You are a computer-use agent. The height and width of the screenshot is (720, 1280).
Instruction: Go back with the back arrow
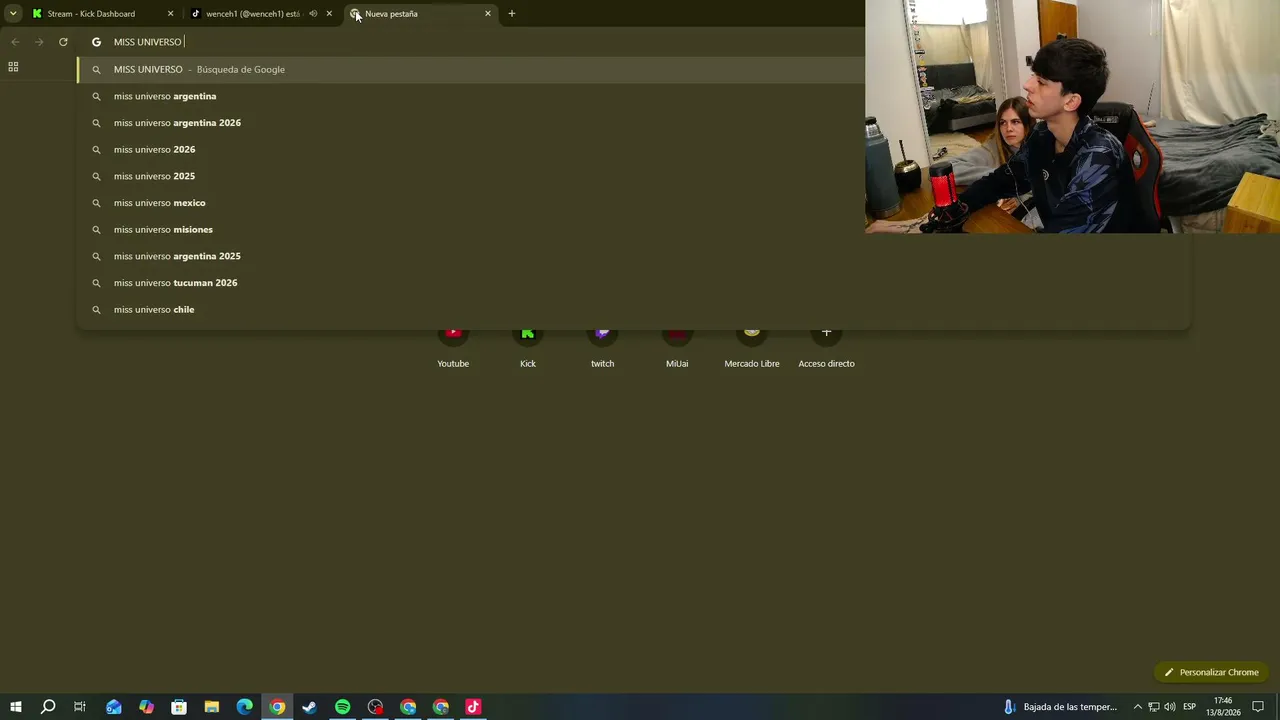15,42
